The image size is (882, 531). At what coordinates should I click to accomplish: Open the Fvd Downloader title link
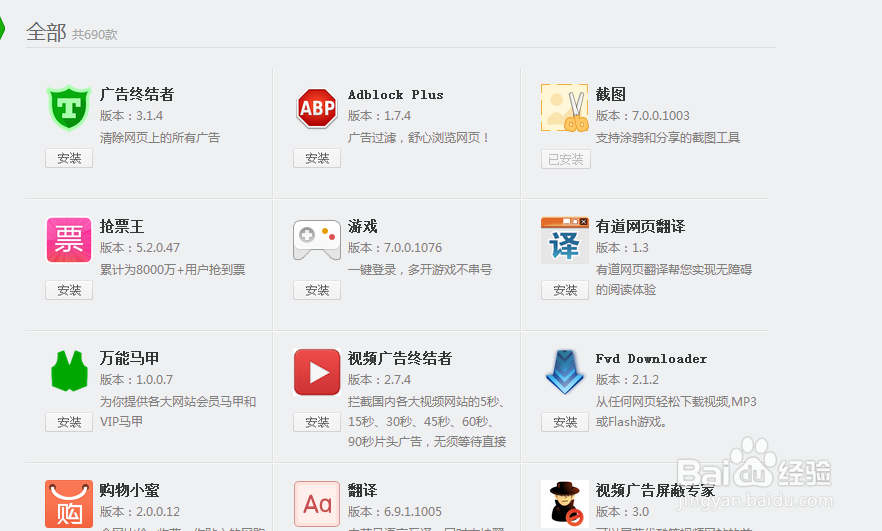pyautogui.click(x=651, y=359)
